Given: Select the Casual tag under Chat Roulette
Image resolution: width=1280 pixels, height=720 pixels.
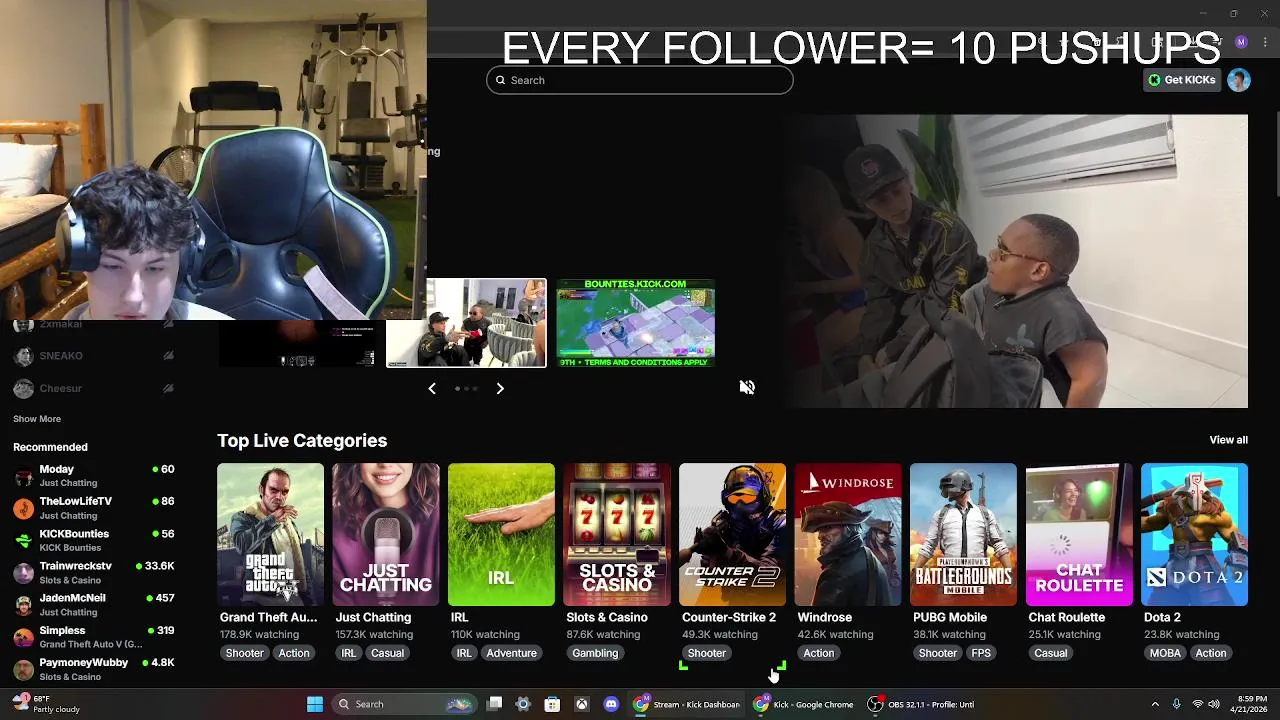Looking at the screenshot, I should coord(1050,653).
